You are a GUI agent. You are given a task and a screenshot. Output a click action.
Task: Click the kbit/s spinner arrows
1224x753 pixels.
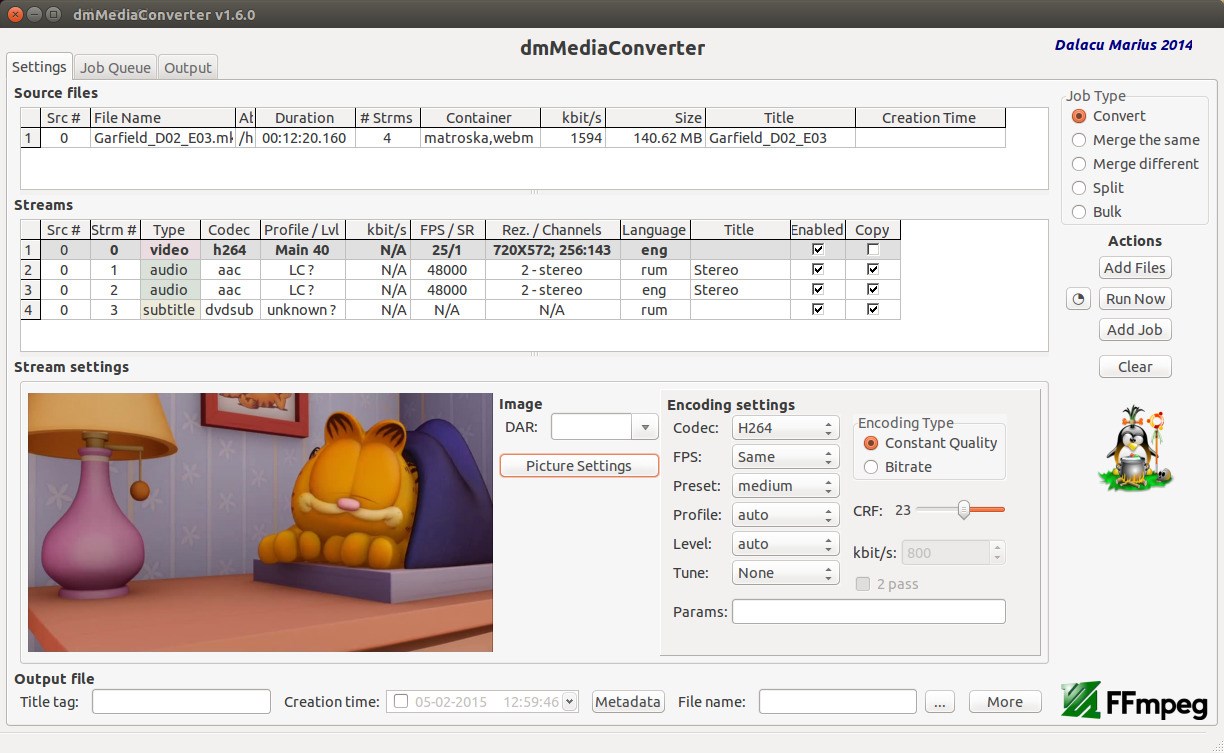(x=997, y=552)
